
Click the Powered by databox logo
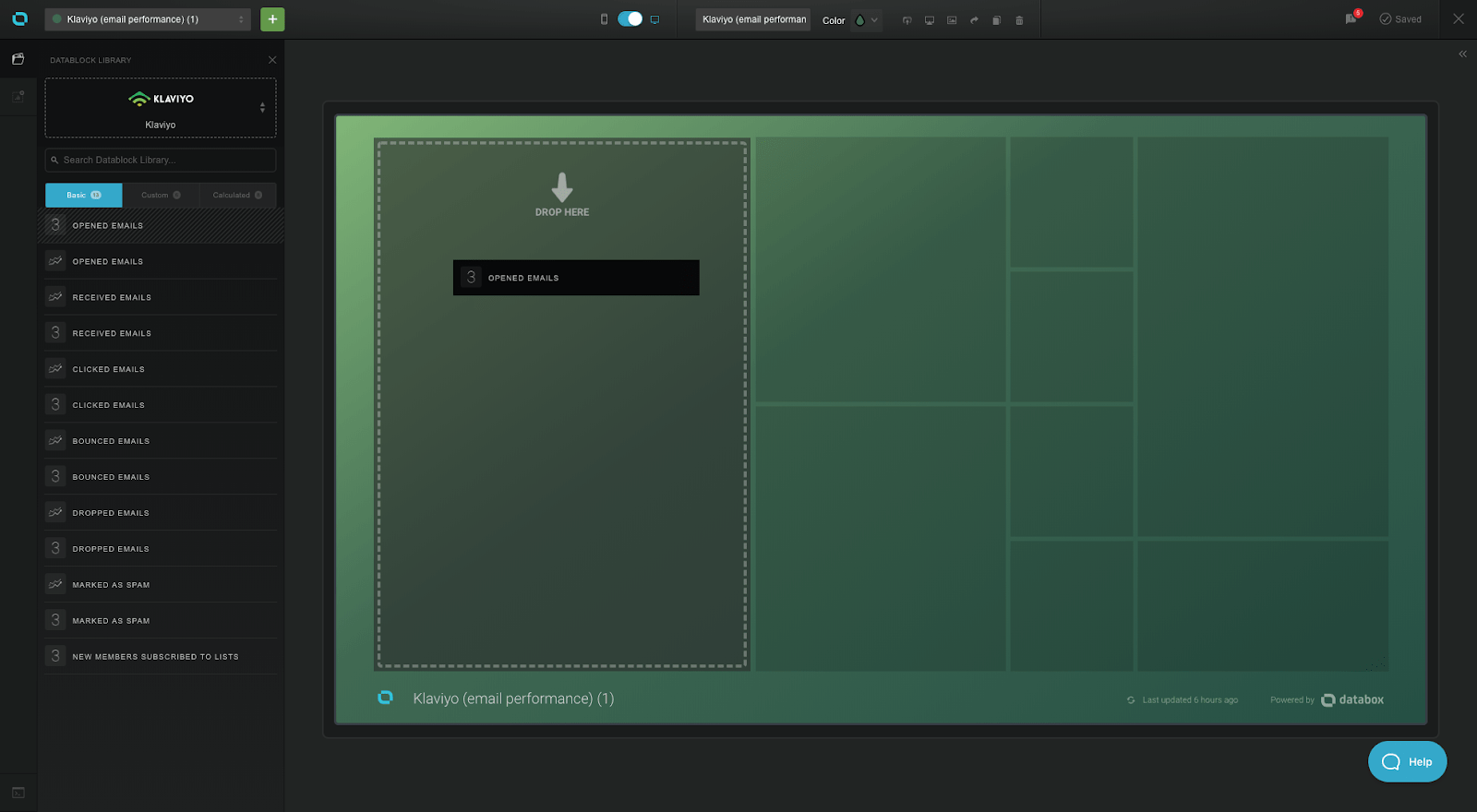1352,700
